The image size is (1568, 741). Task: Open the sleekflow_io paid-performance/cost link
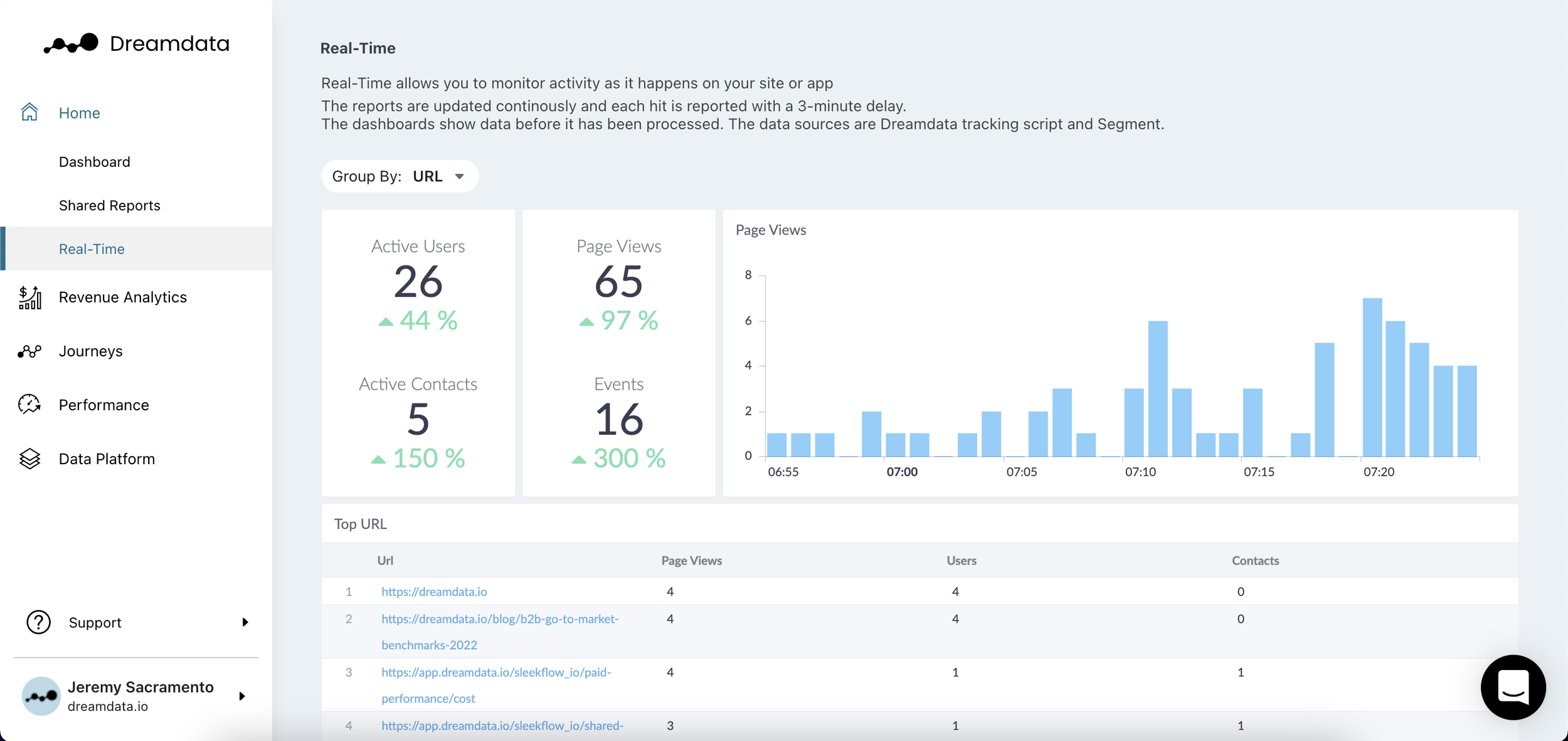495,673
